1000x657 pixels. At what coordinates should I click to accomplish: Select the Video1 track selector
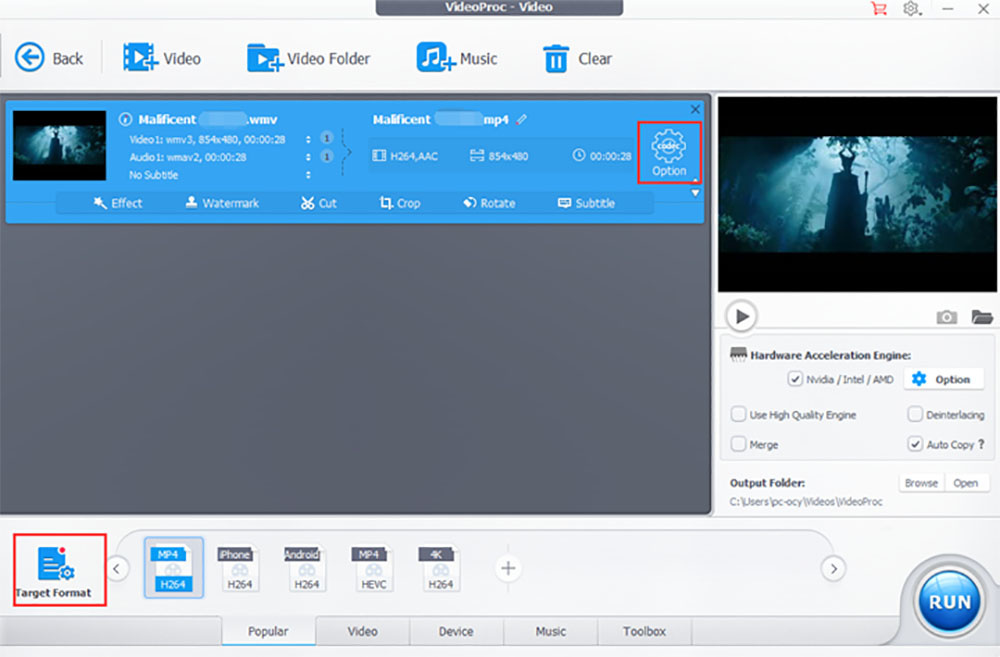tap(308, 139)
